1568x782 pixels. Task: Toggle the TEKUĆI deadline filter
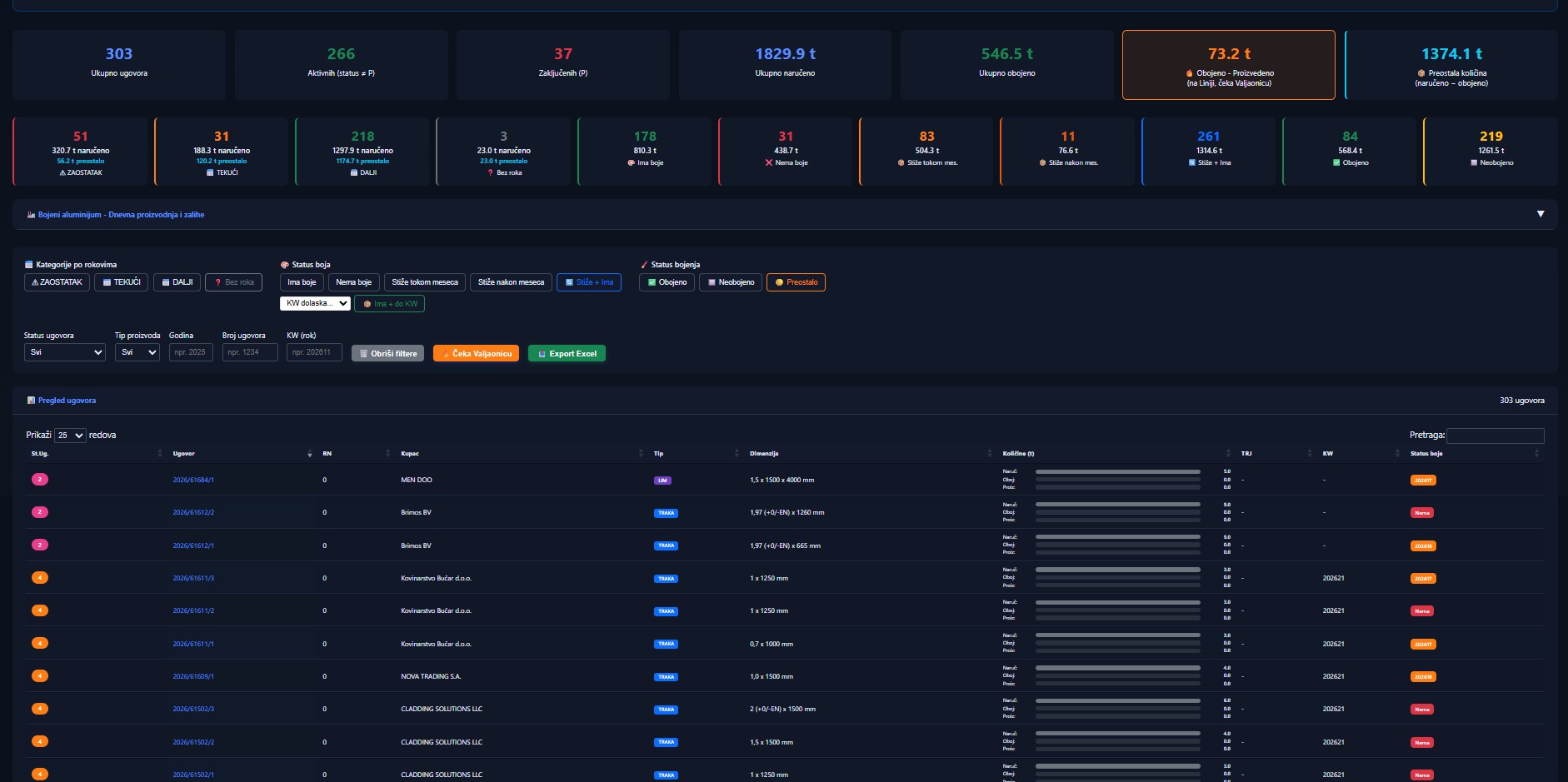(122, 282)
